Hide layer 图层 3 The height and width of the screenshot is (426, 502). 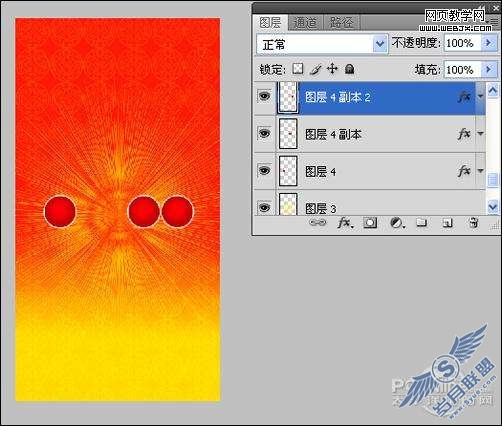264,207
